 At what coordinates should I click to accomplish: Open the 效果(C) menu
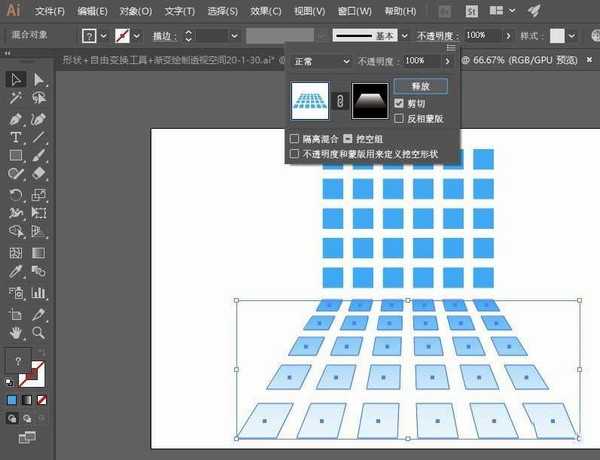click(x=266, y=11)
